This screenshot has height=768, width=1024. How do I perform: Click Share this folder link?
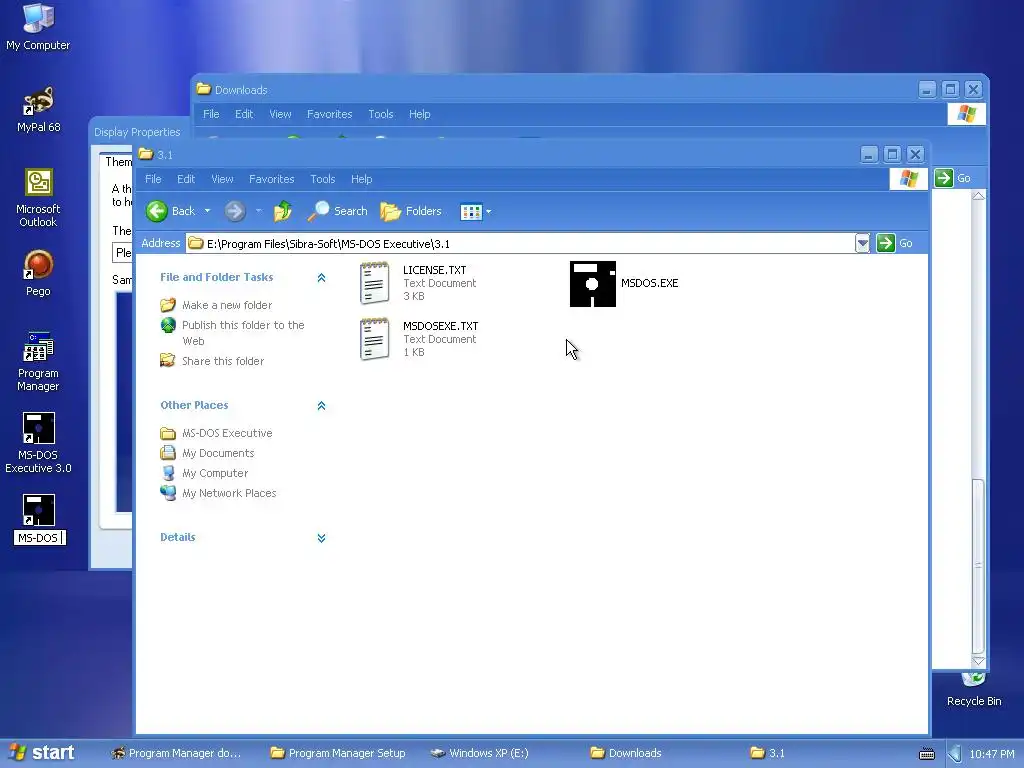click(223, 361)
